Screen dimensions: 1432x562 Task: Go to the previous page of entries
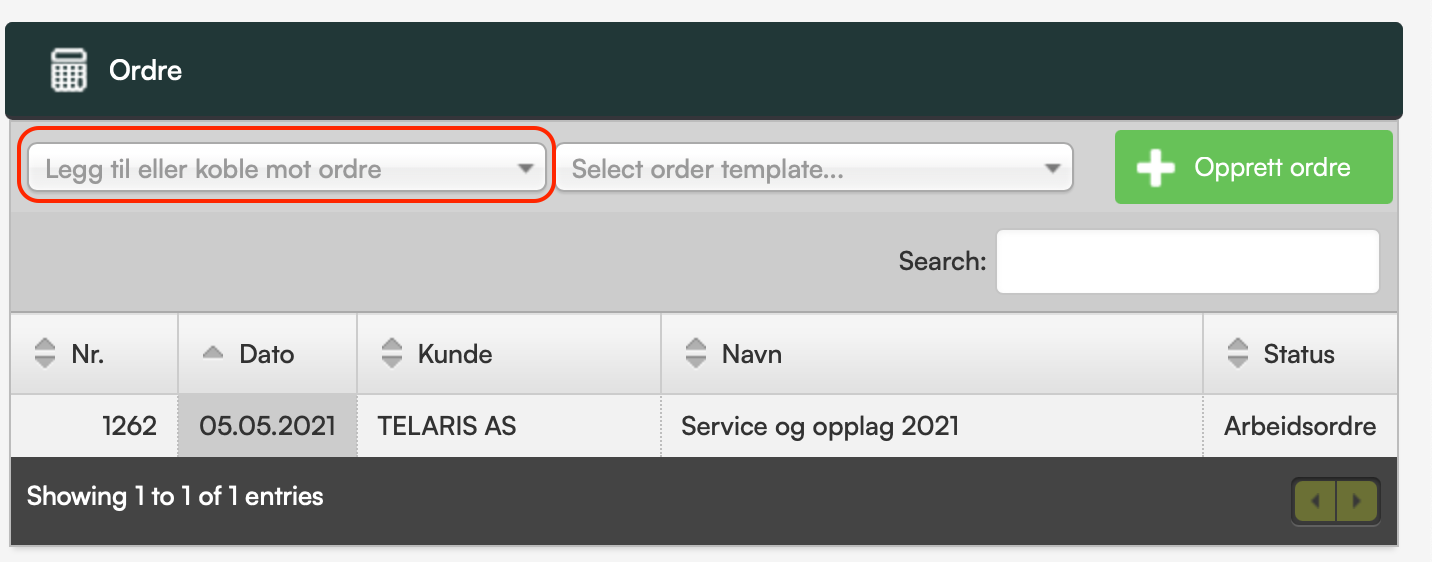point(1316,500)
